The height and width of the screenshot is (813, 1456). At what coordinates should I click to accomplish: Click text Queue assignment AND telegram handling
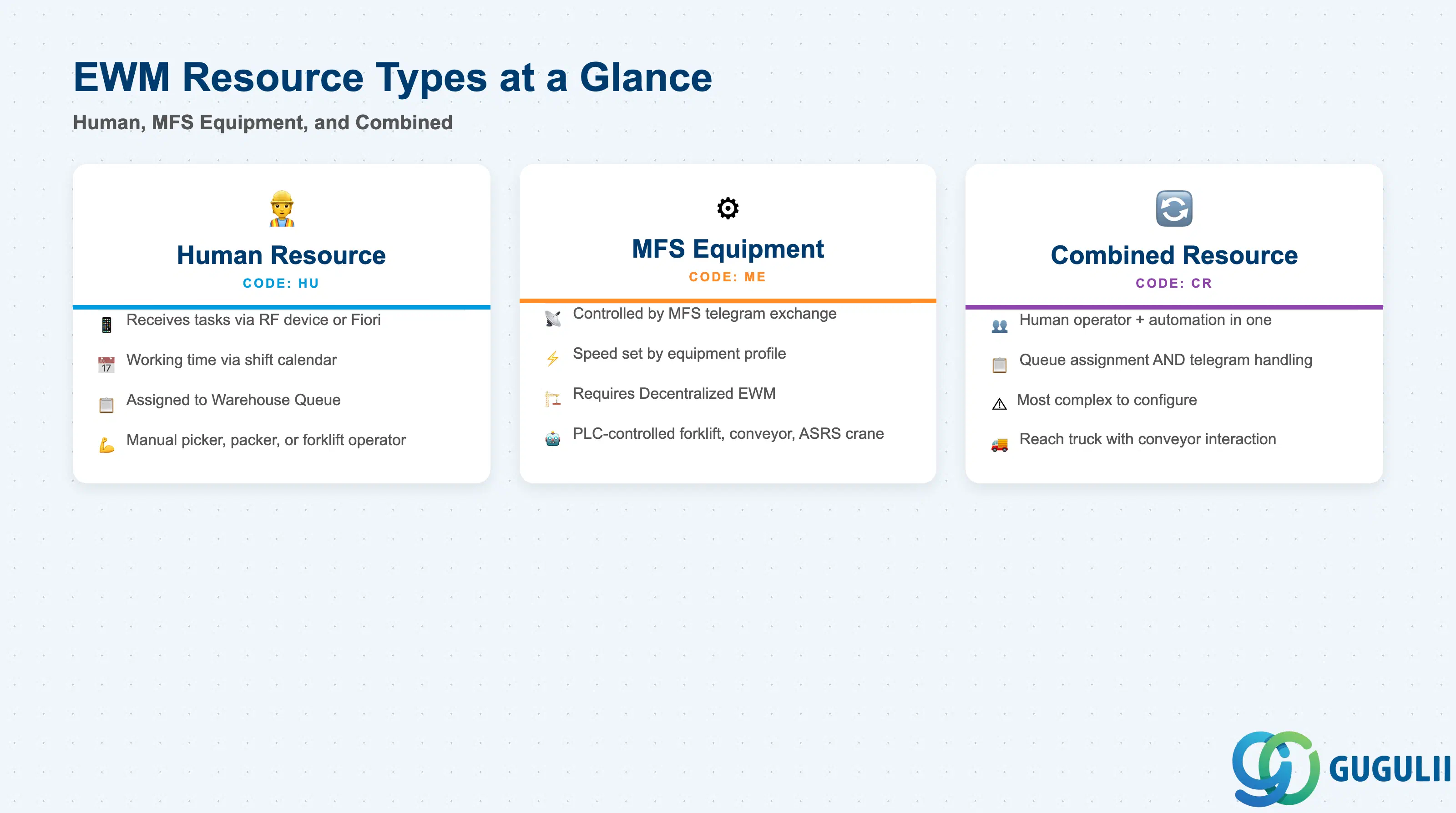coord(1165,360)
